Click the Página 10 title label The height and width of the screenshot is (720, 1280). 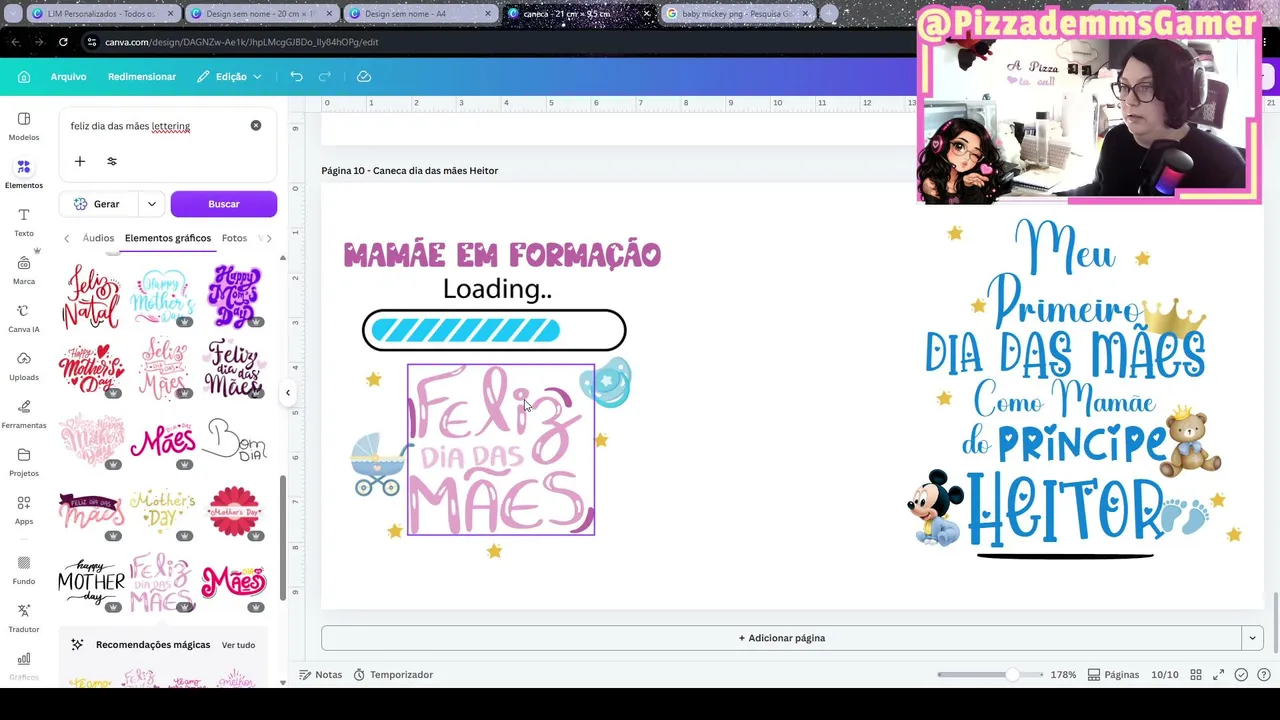click(x=409, y=171)
